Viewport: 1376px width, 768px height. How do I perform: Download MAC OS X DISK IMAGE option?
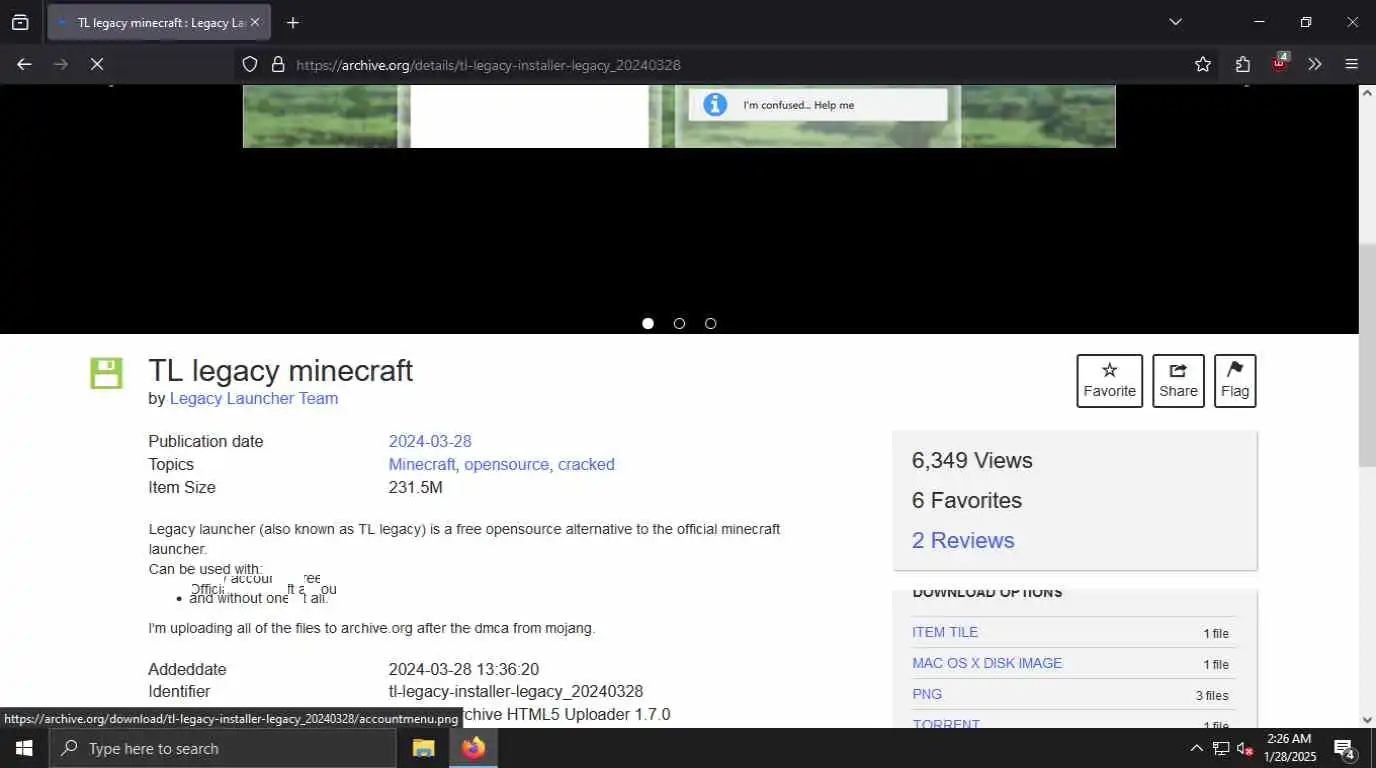[x=987, y=663]
